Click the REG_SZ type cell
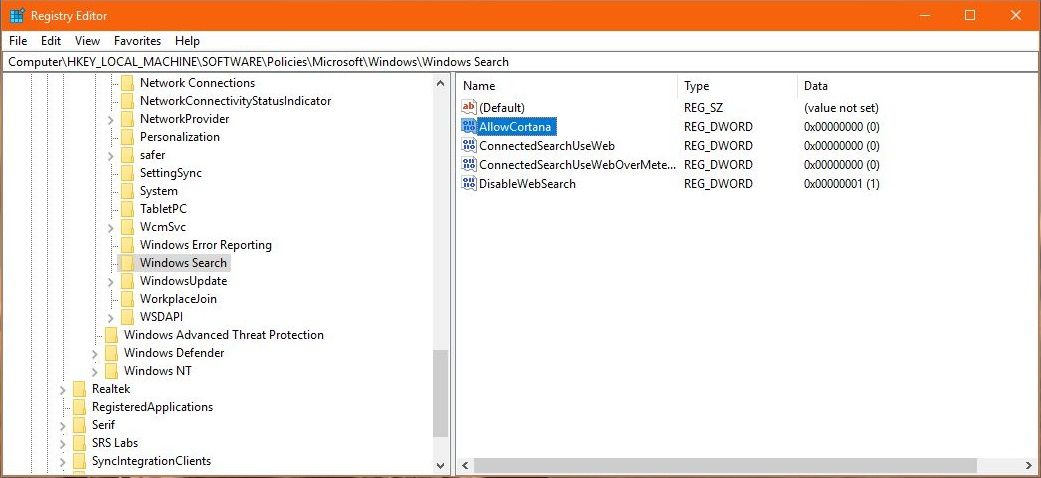The image size is (1041, 478). [703, 108]
